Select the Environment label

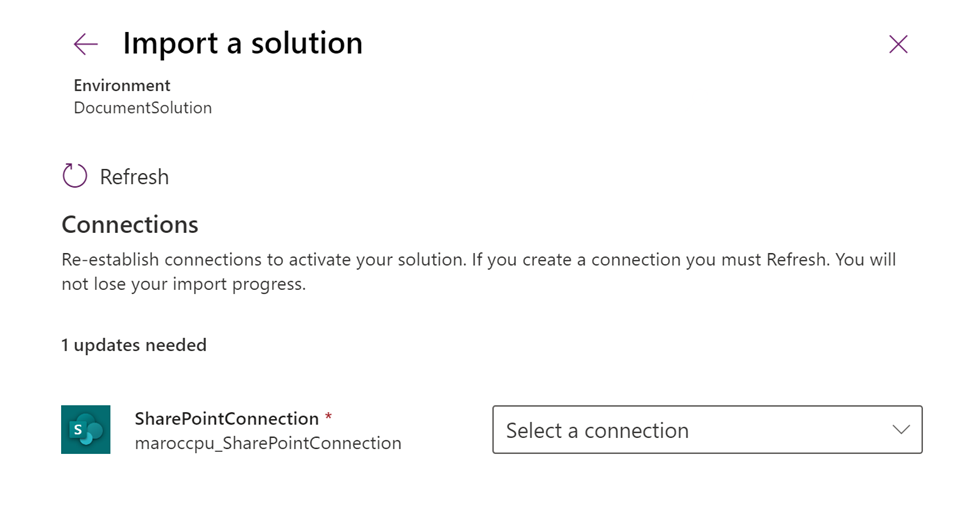click(x=122, y=86)
